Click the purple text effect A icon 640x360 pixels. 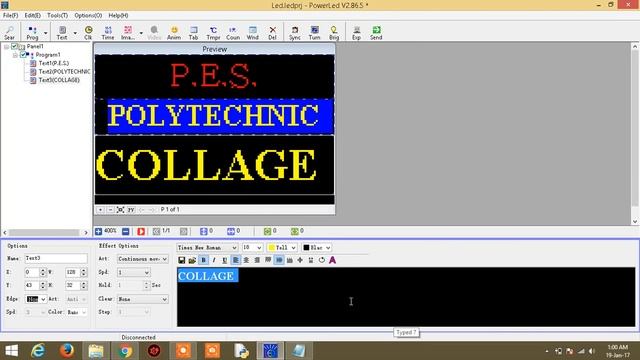tap(333, 260)
